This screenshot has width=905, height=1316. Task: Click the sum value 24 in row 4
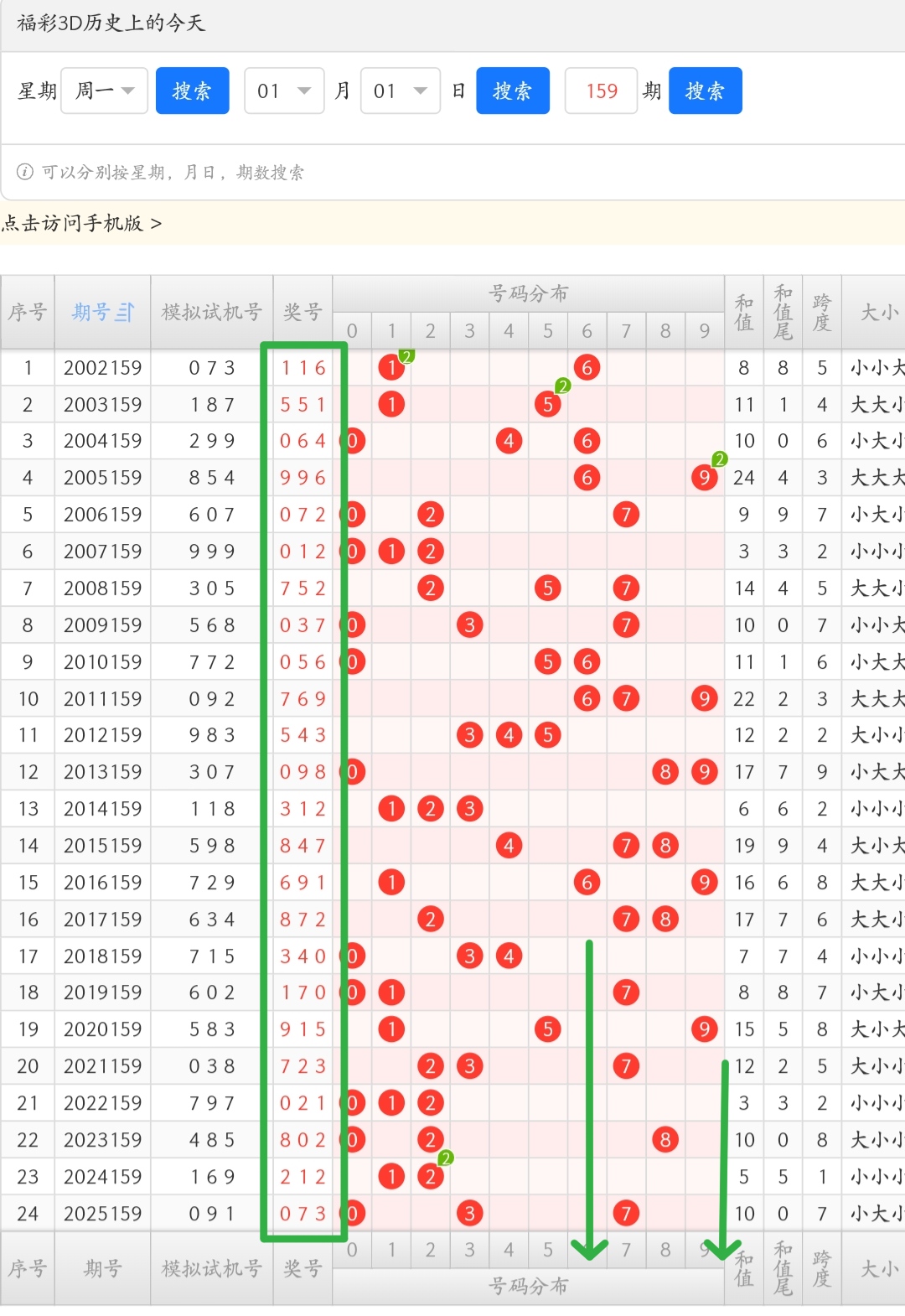tap(744, 478)
